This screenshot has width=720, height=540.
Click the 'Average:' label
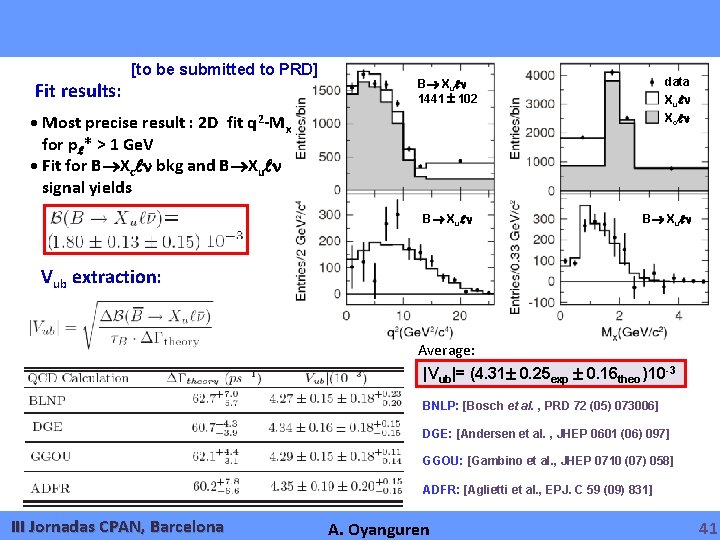tap(446, 350)
